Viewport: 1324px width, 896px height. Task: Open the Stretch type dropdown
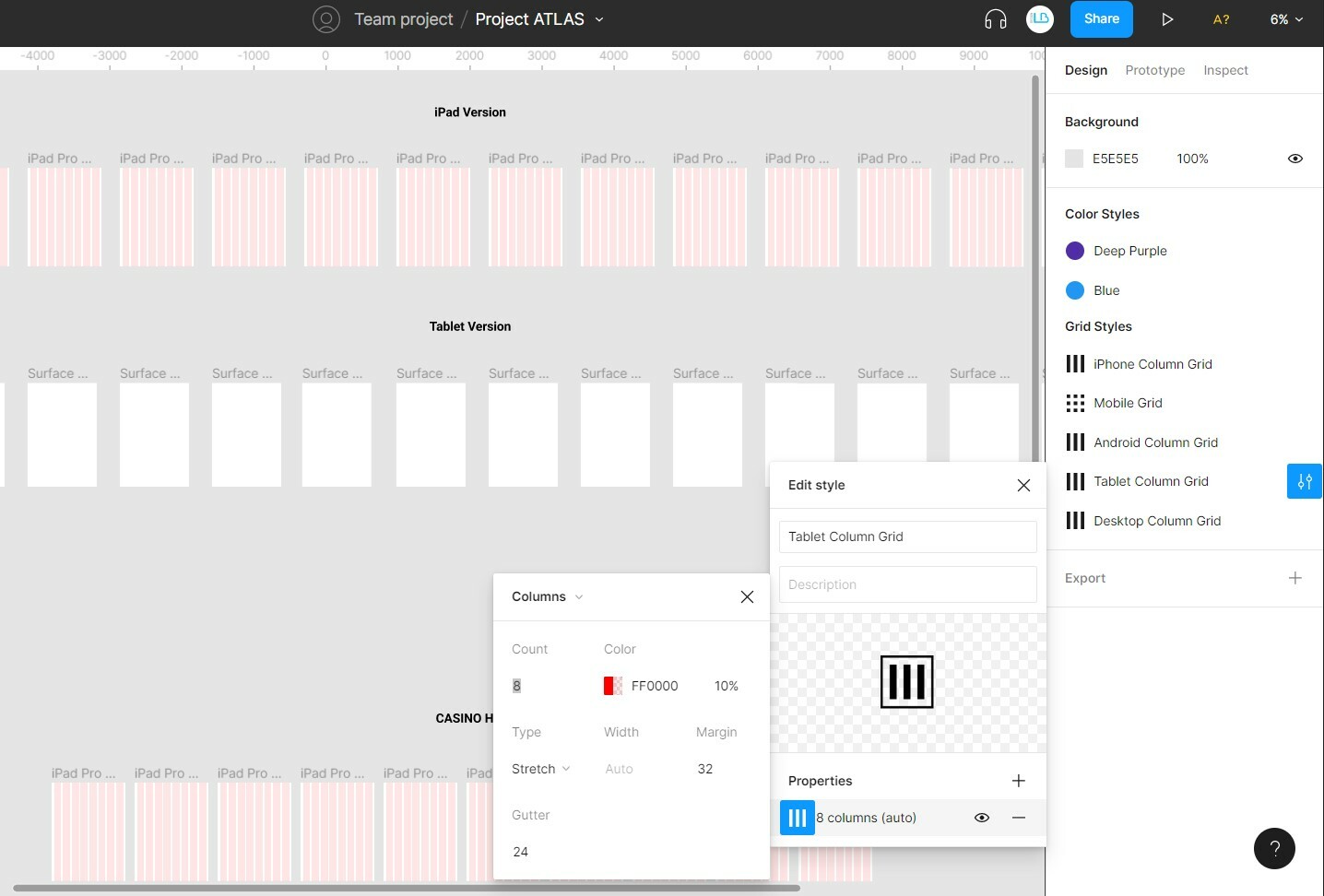coord(541,769)
